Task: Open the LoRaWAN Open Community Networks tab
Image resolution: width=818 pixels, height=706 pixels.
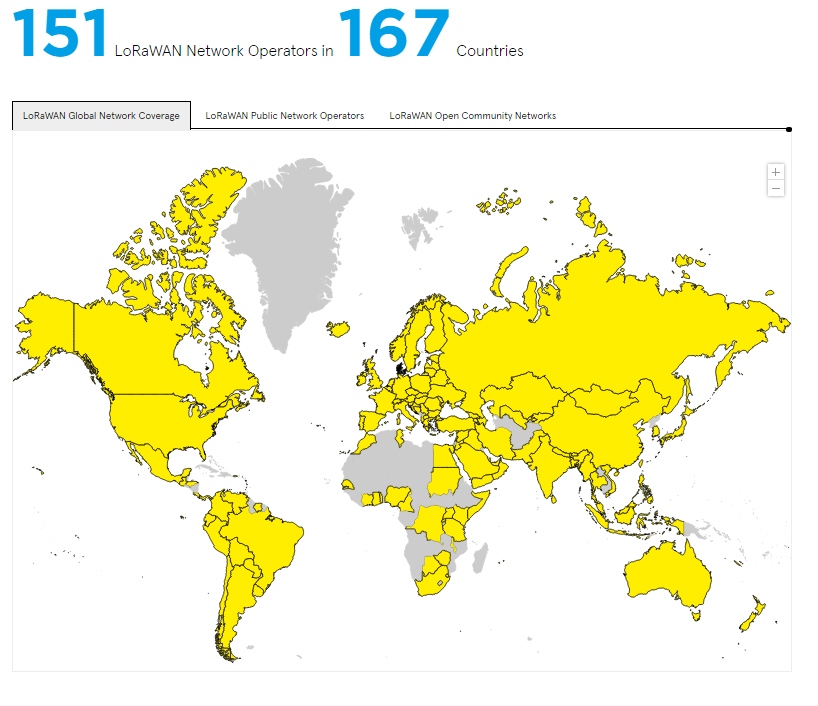Action: (473, 115)
